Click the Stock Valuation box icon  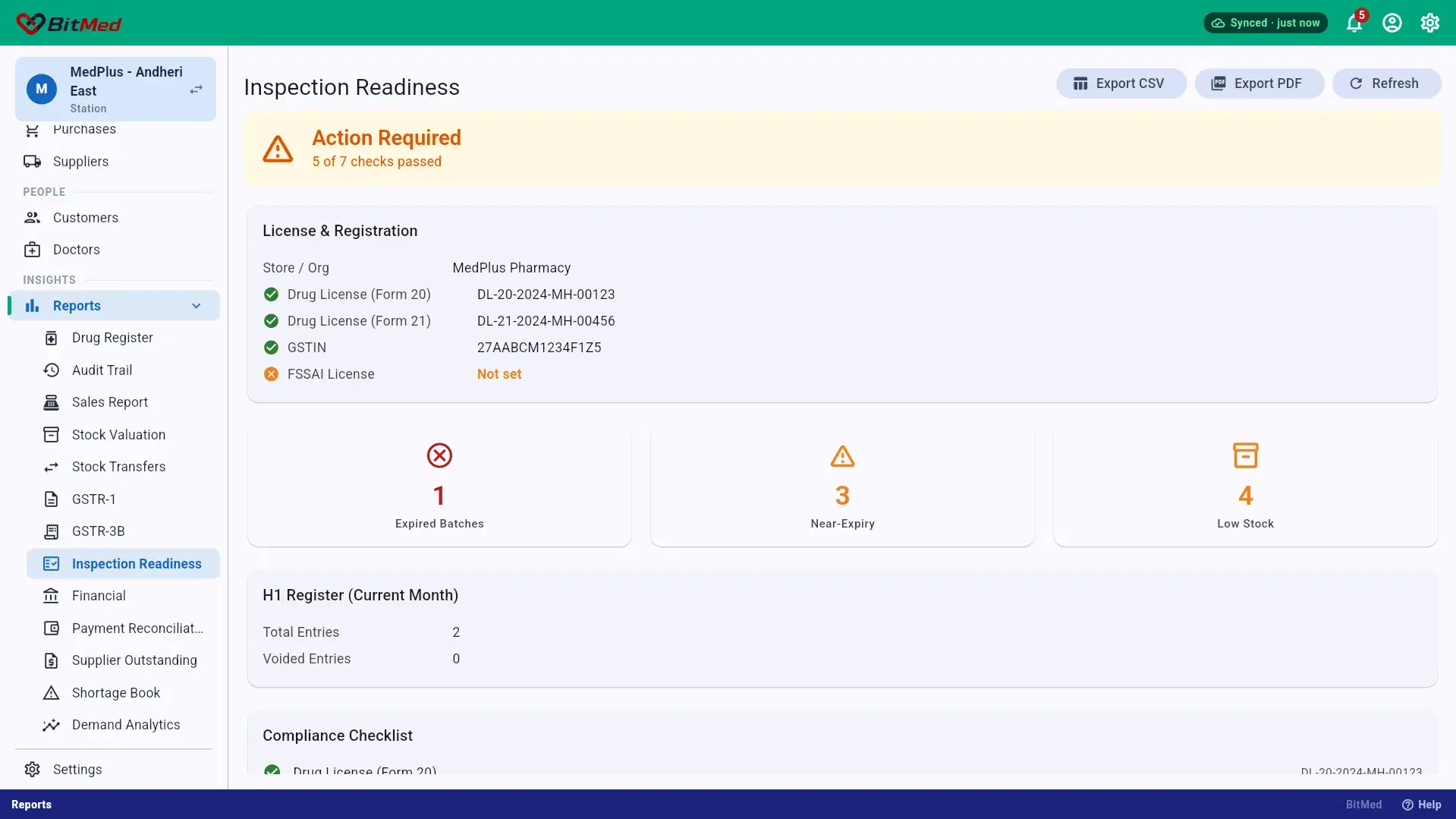click(51, 435)
